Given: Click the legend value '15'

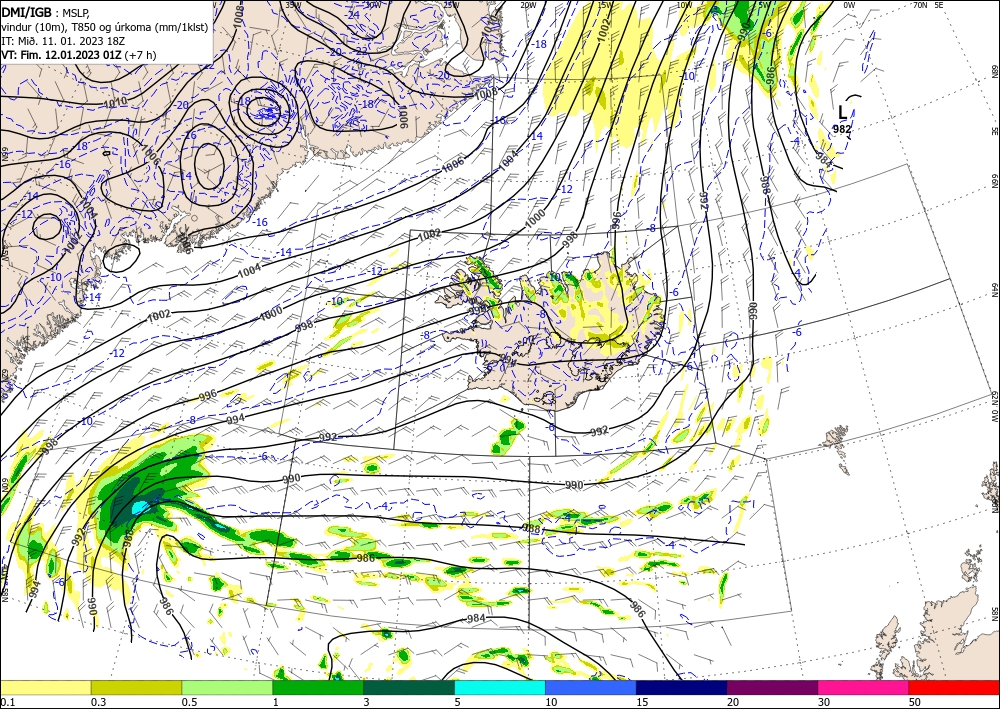Looking at the screenshot, I should point(642,702).
